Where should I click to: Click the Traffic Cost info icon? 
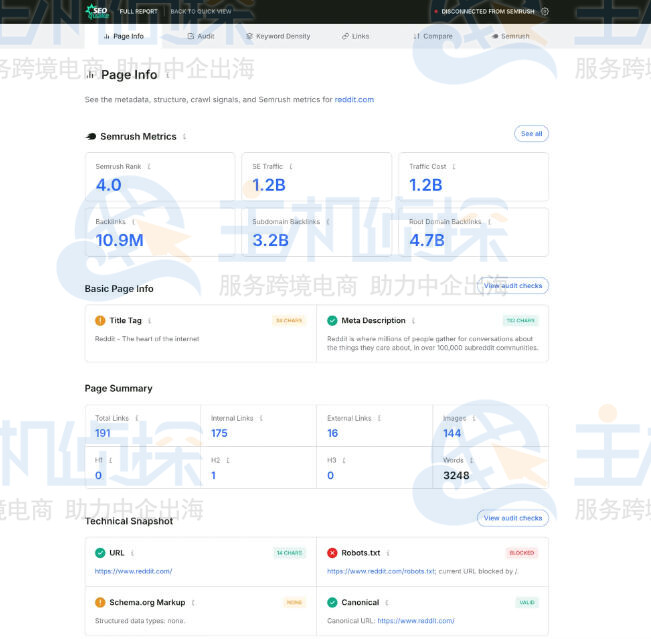click(454, 166)
